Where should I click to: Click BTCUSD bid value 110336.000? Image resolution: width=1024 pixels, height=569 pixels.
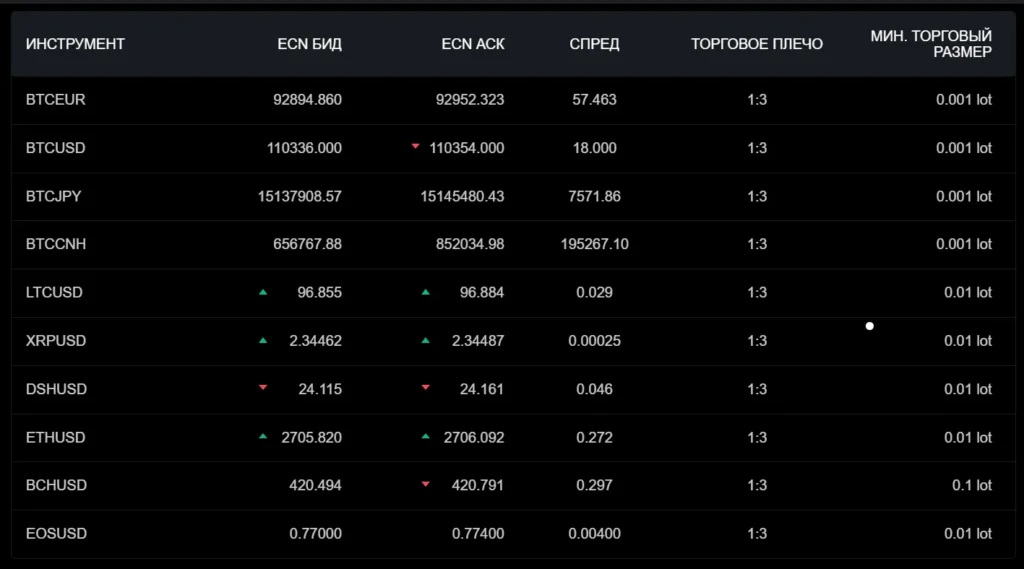click(304, 148)
